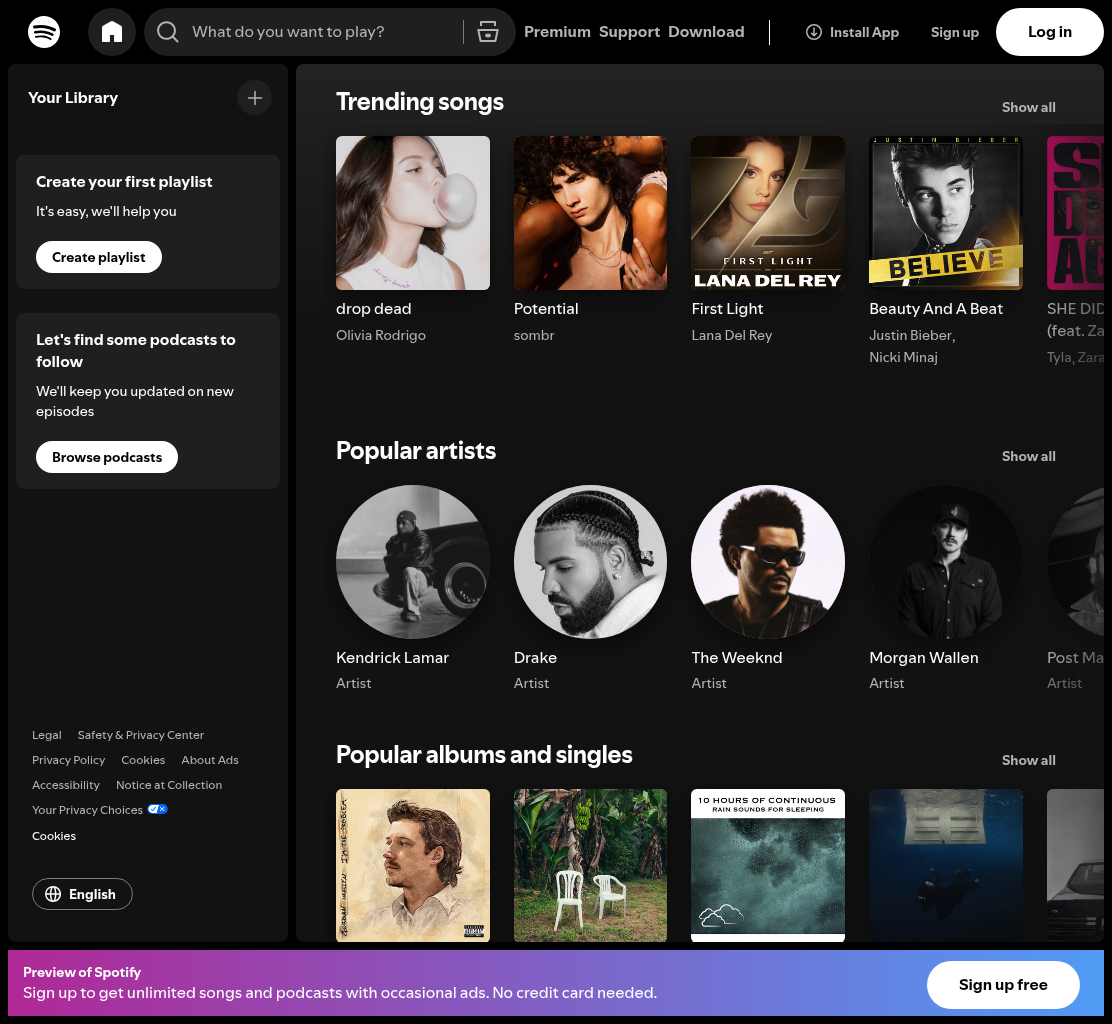This screenshot has width=1112, height=1024.
Task: Open the English language selector
Action: click(82, 894)
